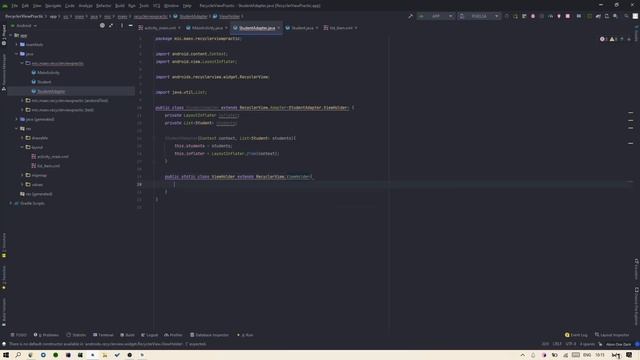Image resolution: width=640 pixels, height=360 pixels.
Task: Switch to the list_item.xml editor tab
Action: click(341, 28)
